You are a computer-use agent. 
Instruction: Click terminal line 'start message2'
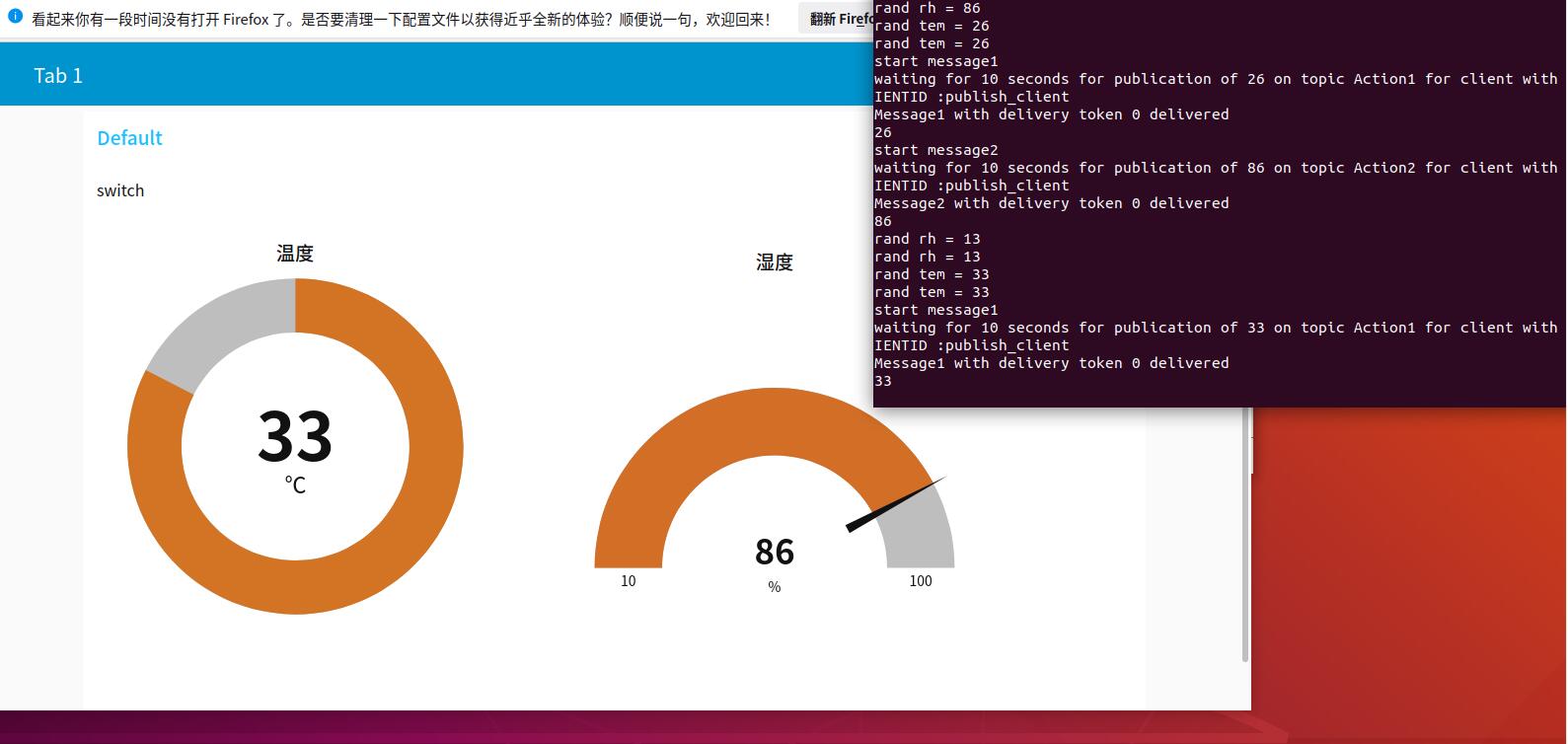click(x=936, y=150)
